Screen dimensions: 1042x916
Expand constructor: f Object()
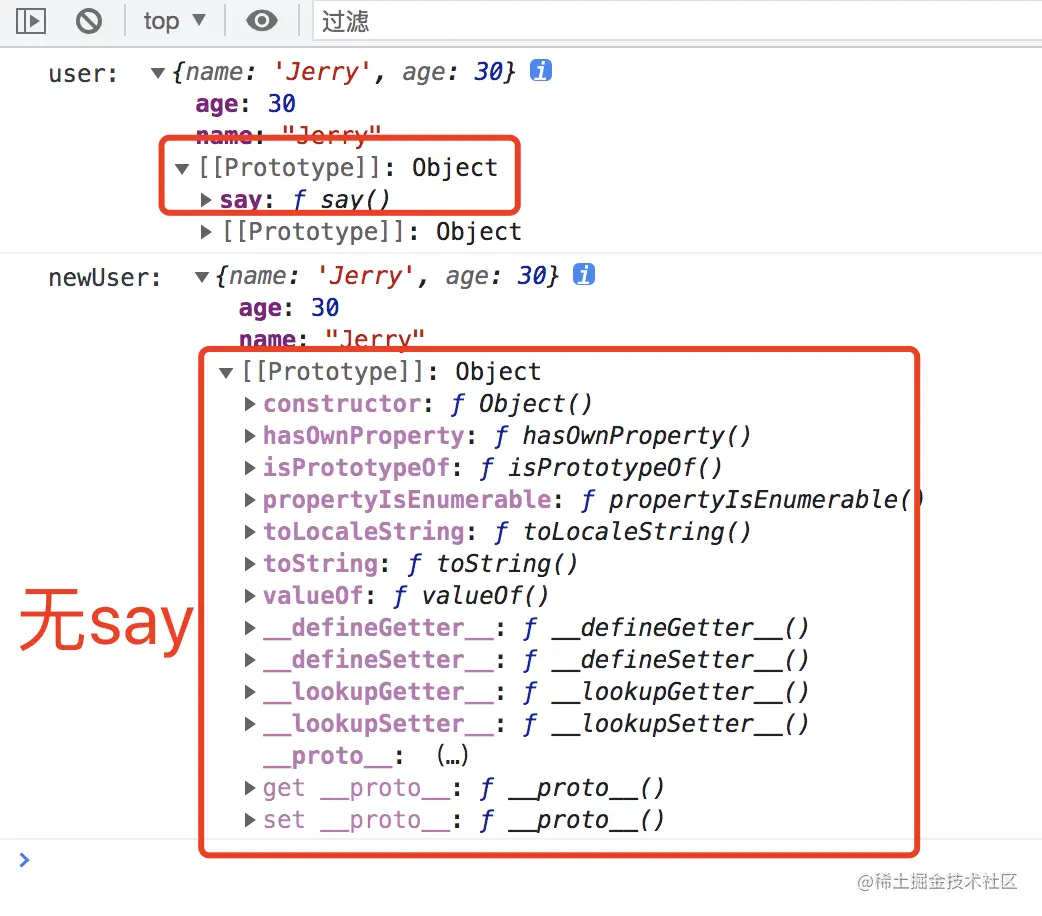[x=250, y=403]
